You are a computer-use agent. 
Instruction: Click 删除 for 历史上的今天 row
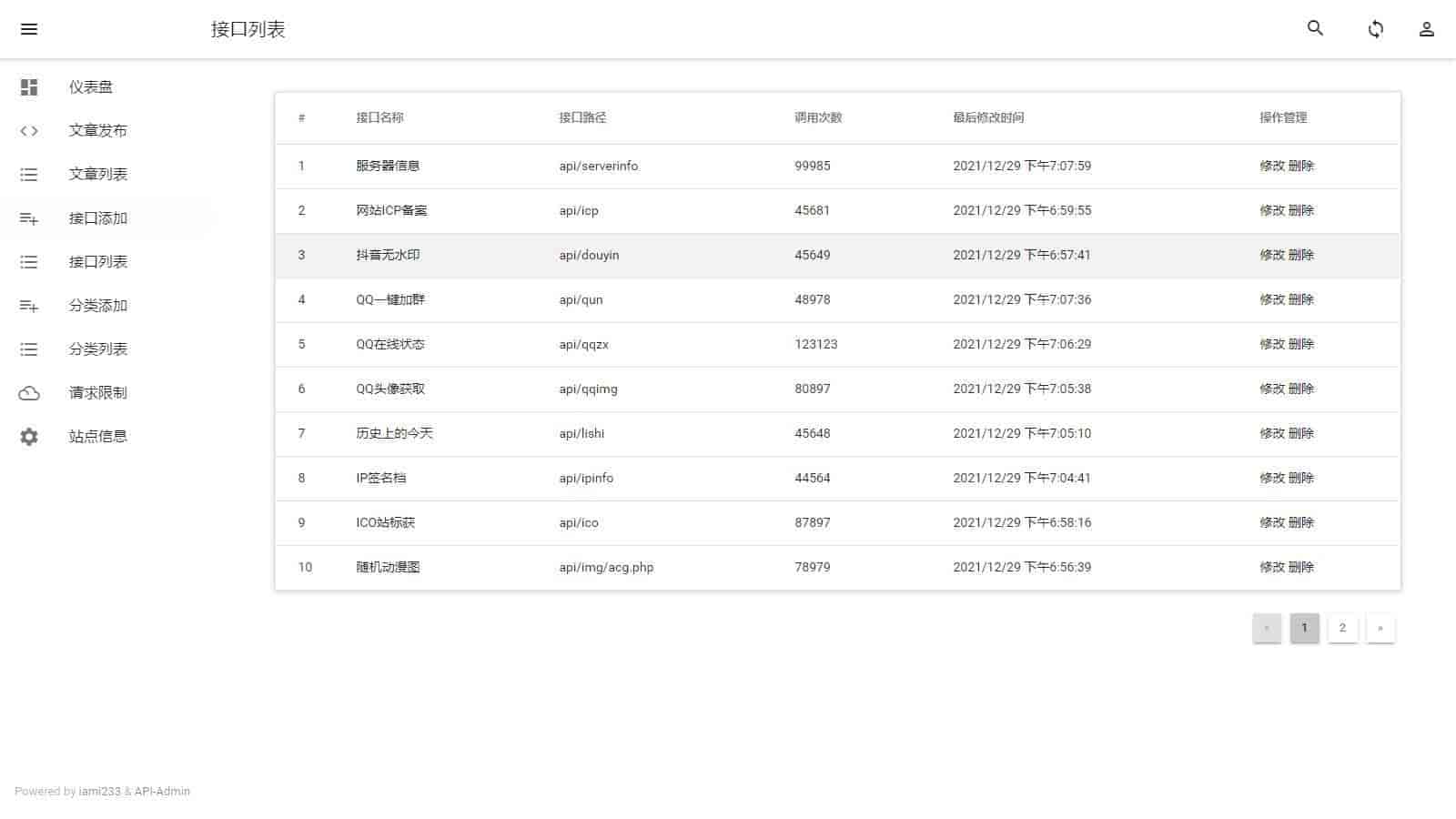pos(1301,433)
